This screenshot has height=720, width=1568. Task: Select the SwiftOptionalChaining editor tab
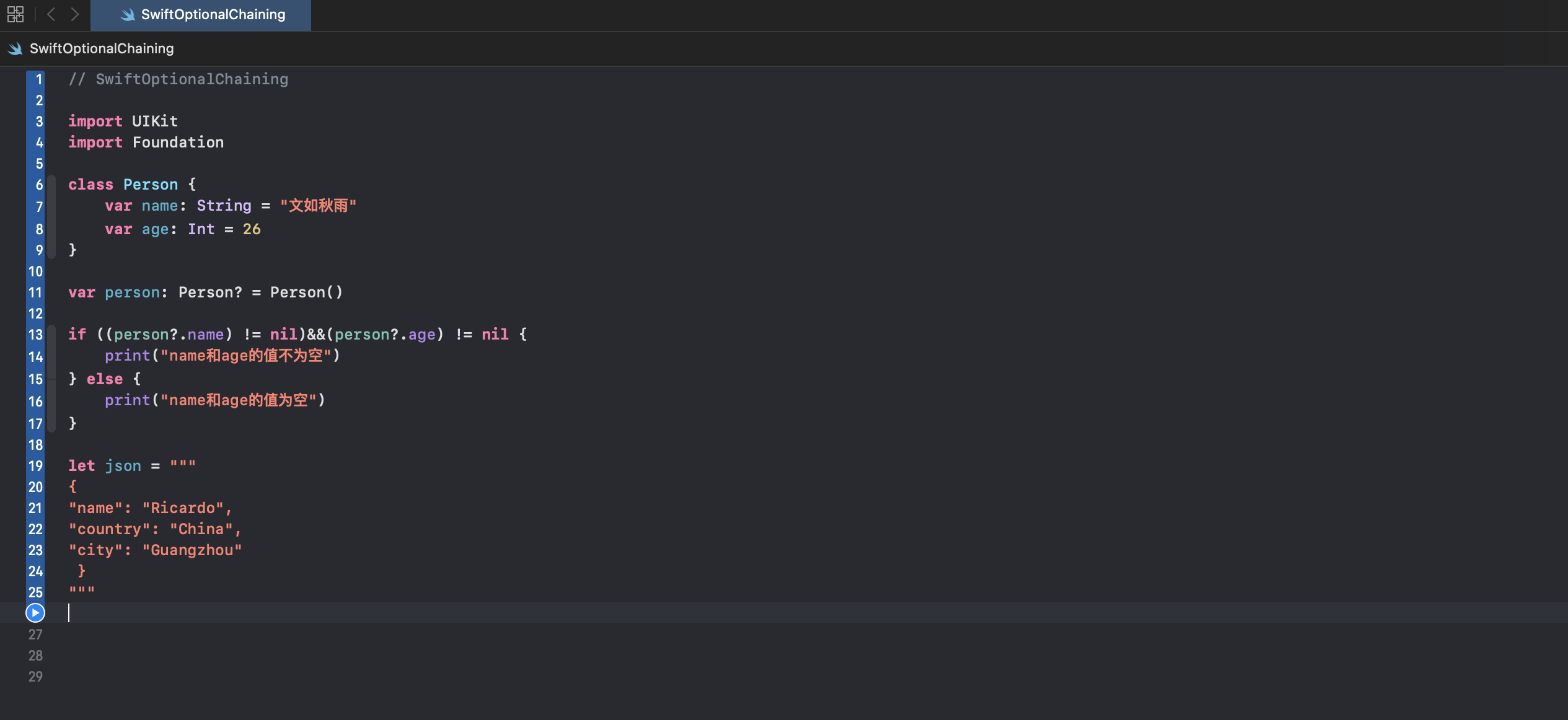point(213,15)
